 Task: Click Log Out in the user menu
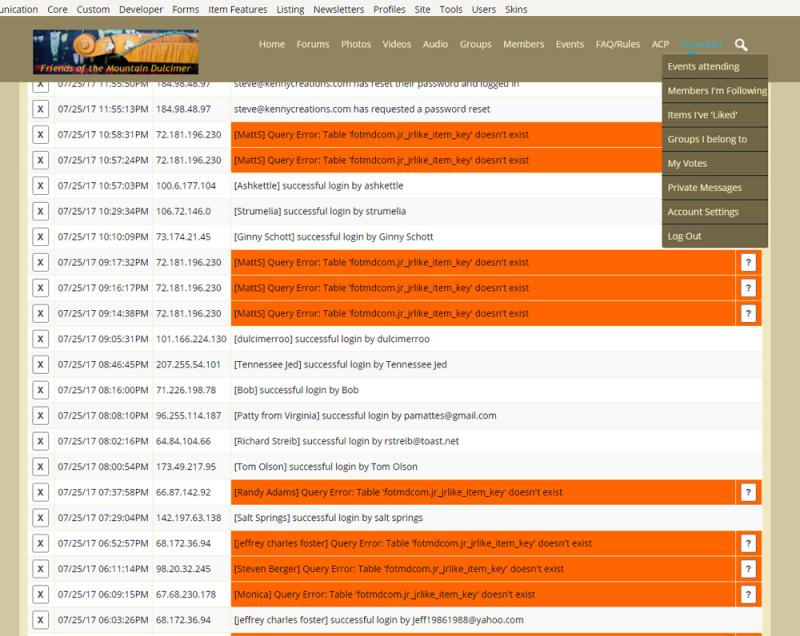[684, 236]
